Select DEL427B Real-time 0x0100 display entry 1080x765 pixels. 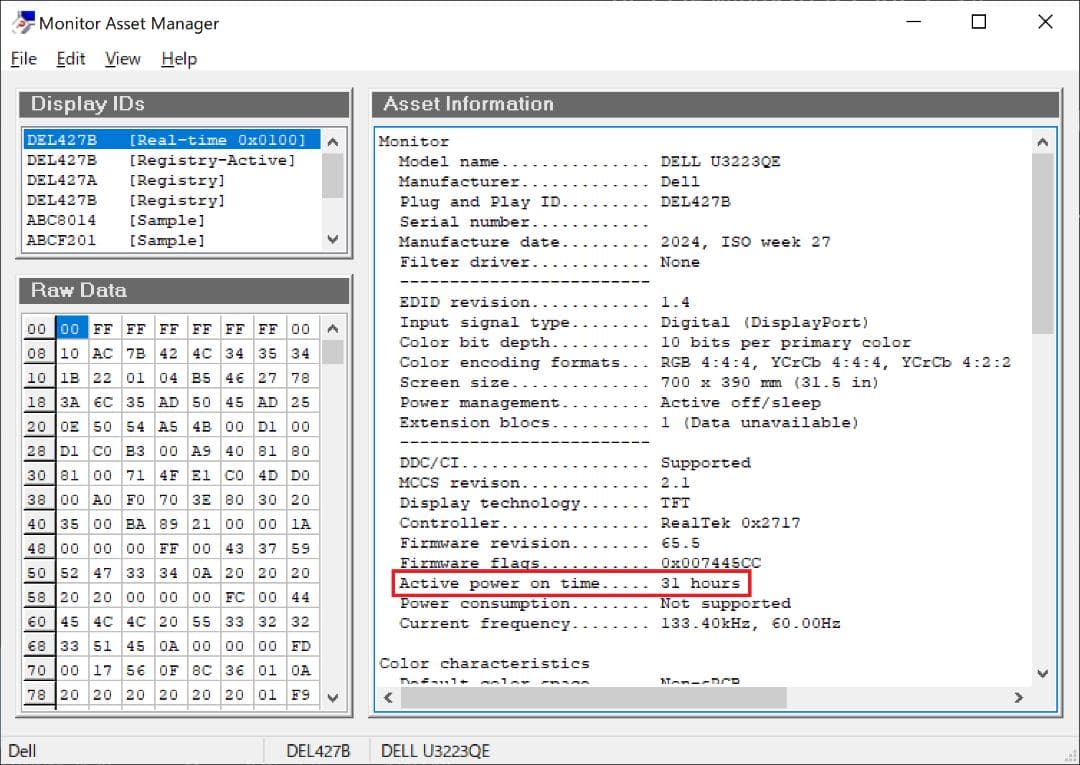coord(172,140)
